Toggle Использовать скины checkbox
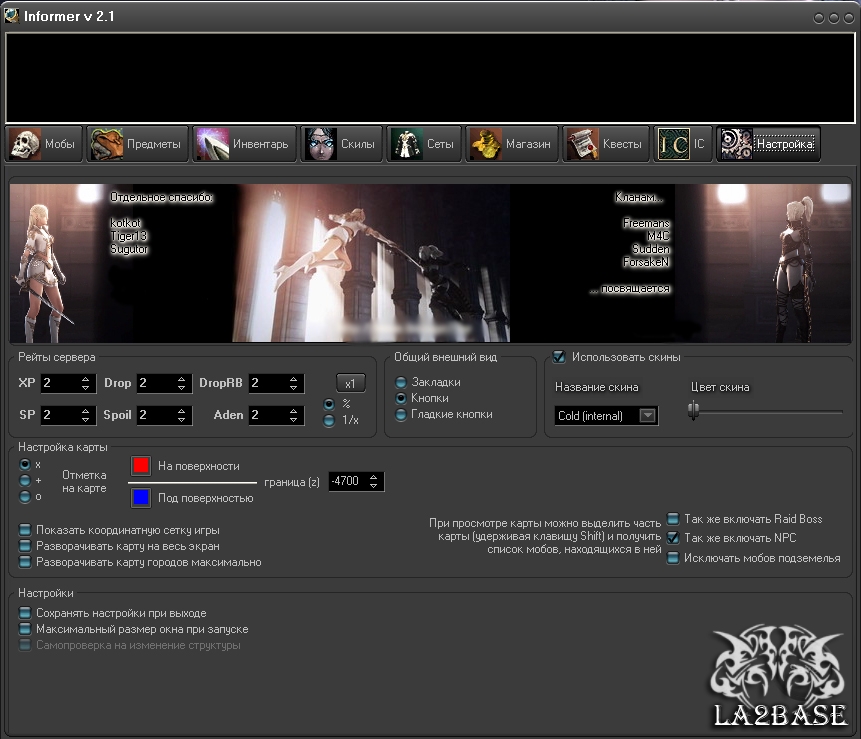861x739 pixels. click(559, 357)
